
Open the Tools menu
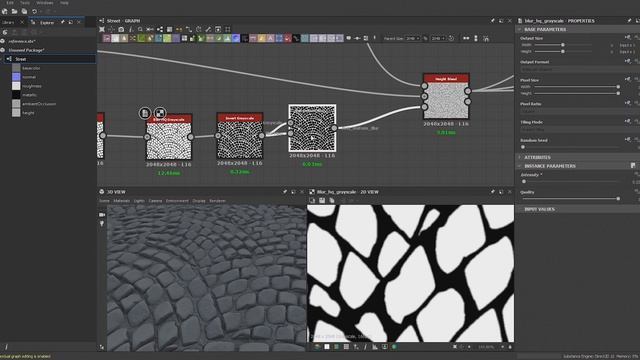point(25,2)
